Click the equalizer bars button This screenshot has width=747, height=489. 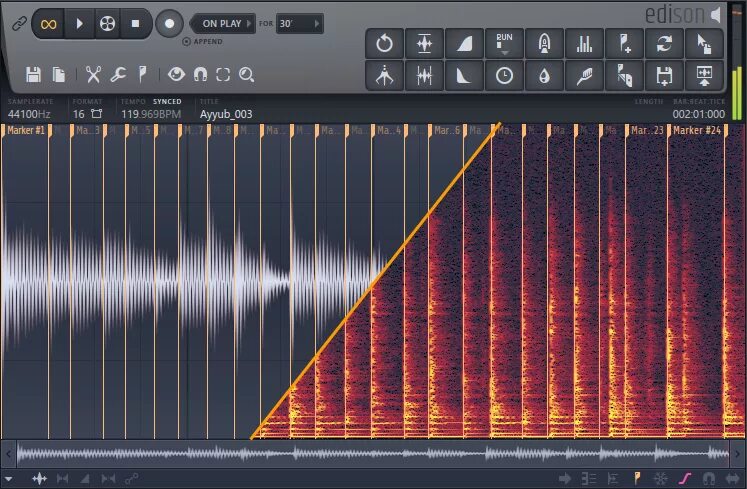pos(584,44)
